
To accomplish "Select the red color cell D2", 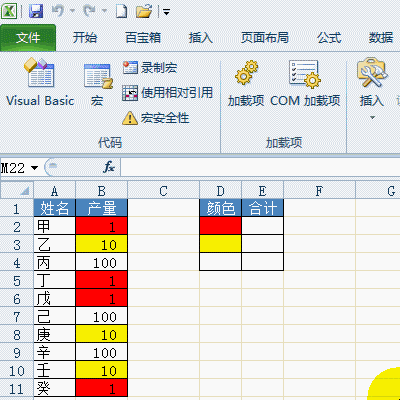I will click(x=220, y=226).
